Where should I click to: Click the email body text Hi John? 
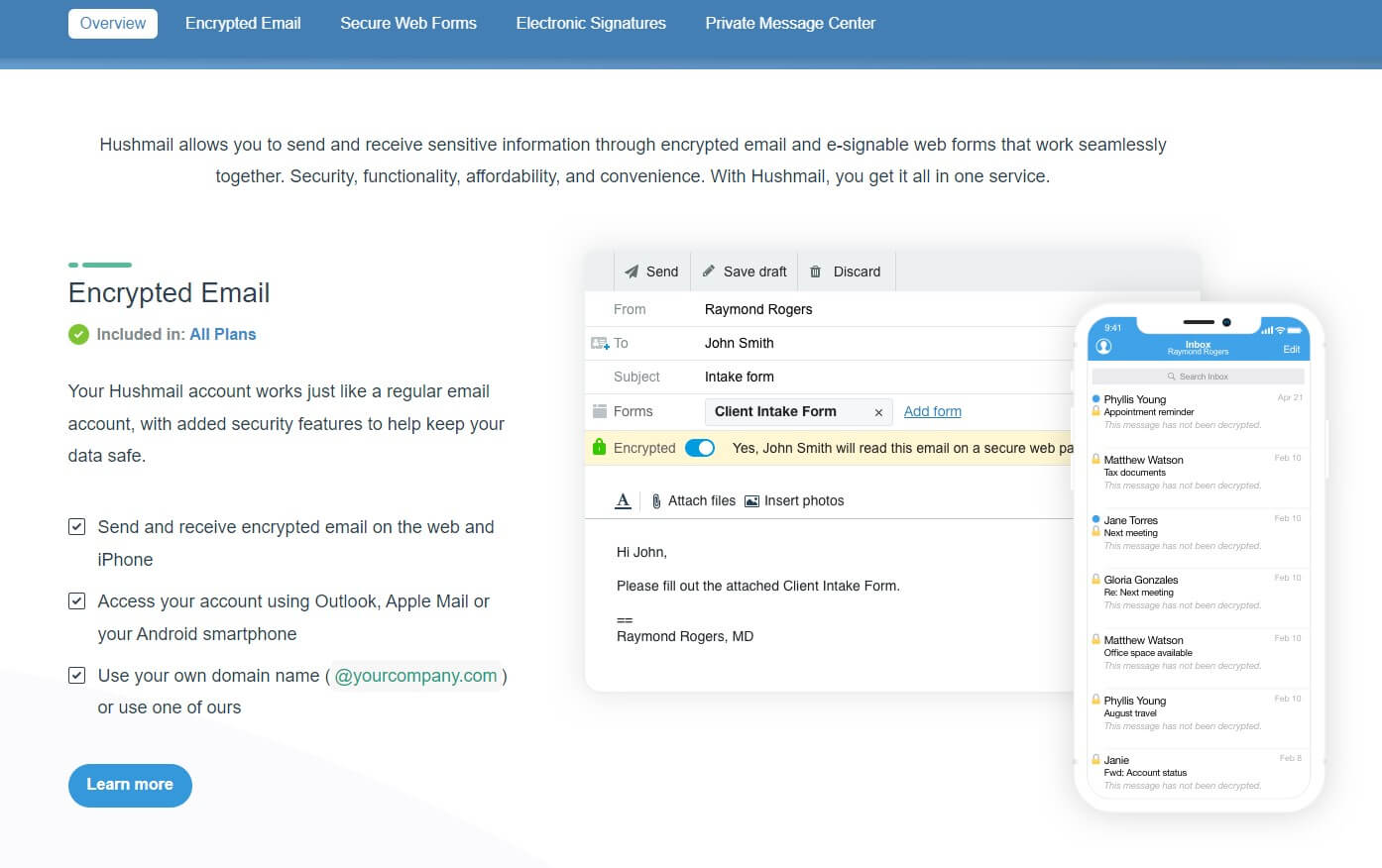tap(641, 552)
